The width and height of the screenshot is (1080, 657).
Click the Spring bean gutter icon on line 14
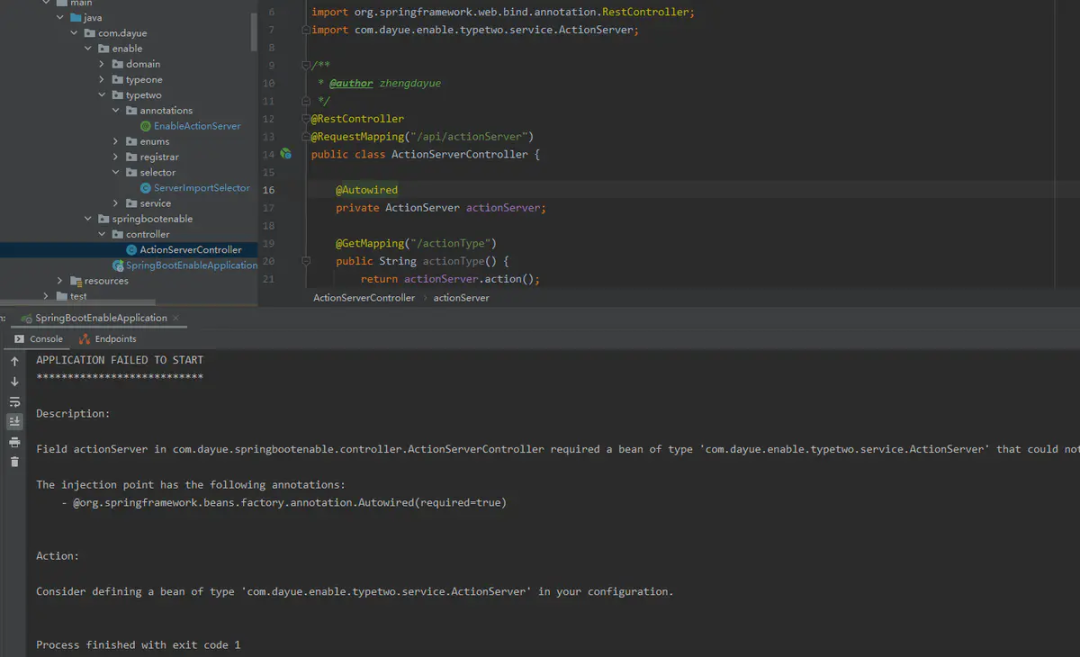tap(286, 154)
